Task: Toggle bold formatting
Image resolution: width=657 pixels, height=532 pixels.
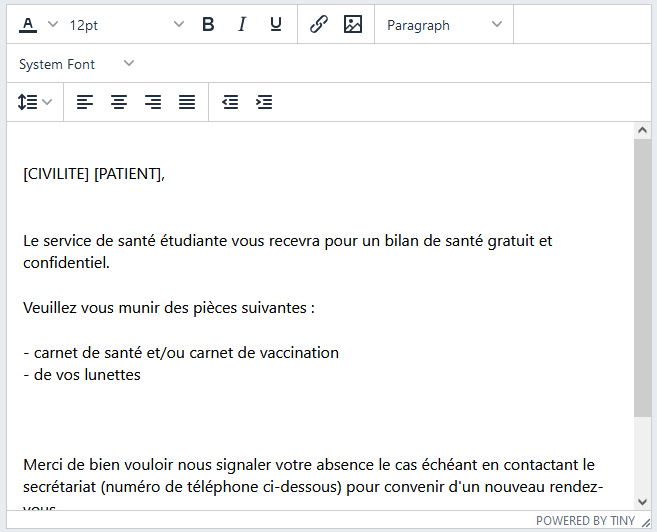Action: (x=208, y=25)
